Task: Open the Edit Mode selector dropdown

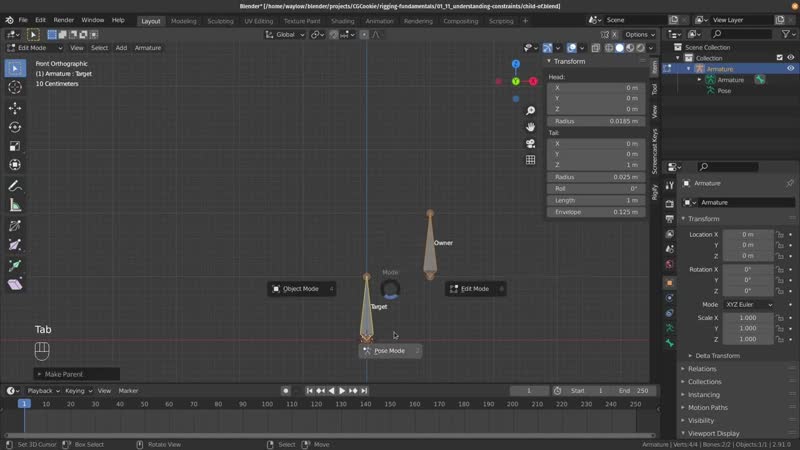Action: click(x=35, y=48)
